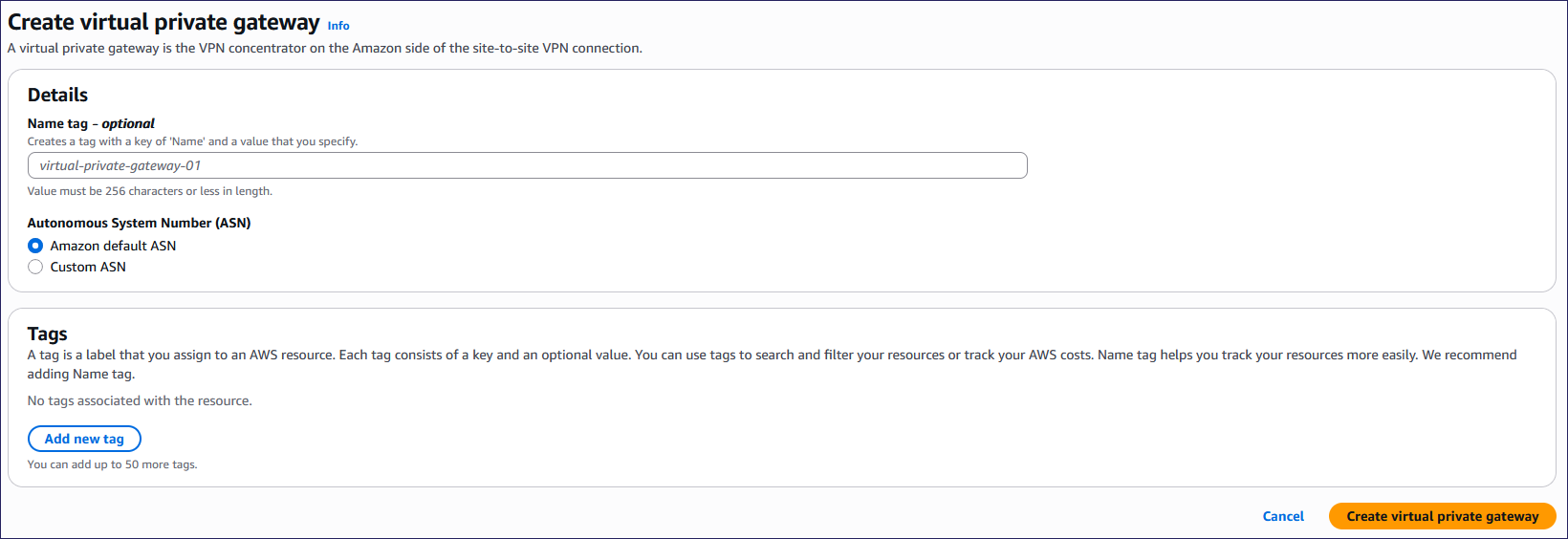Click the Tags section heading

click(x=47, y=334)
